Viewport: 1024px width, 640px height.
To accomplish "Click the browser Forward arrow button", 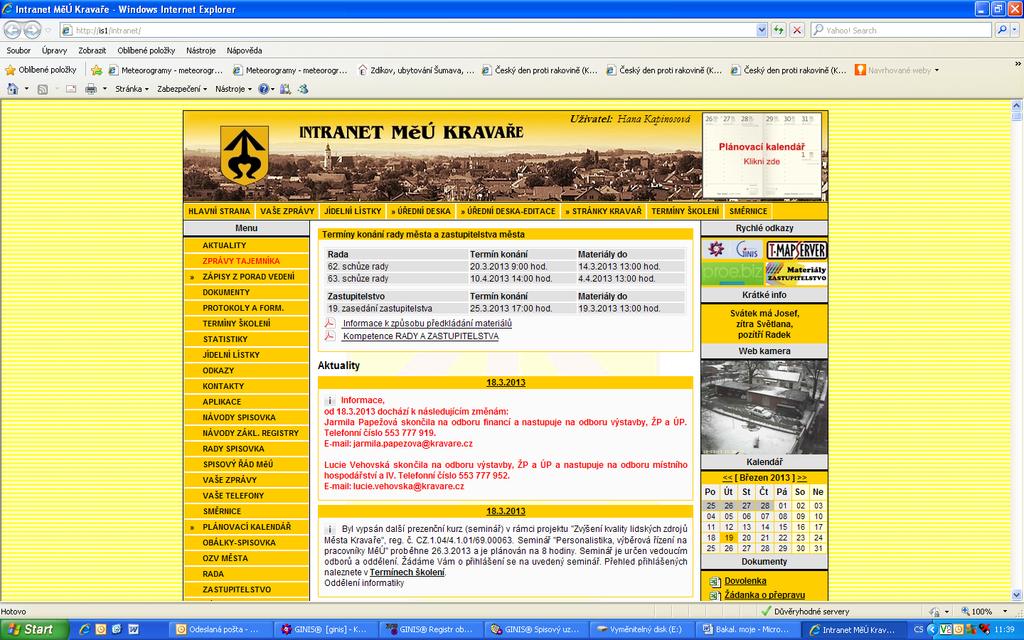I will coord(32,30).
